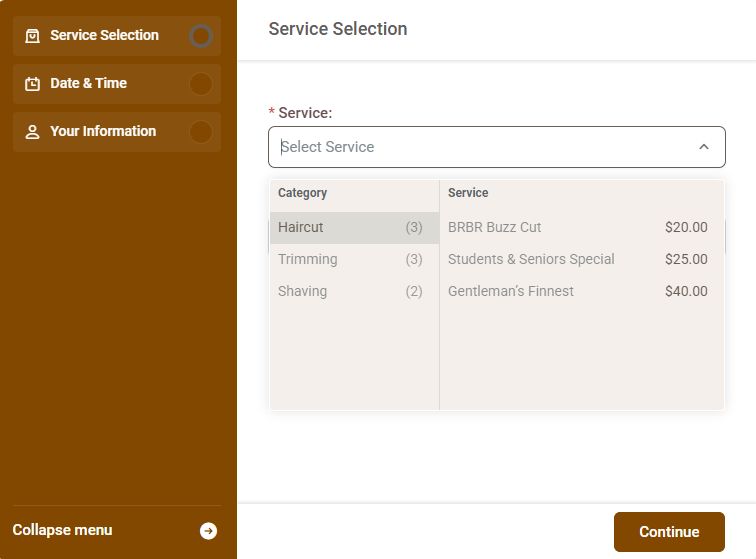Click the Service Selection shopping bag icon
The image size is (756, 559).
point(32,36)
